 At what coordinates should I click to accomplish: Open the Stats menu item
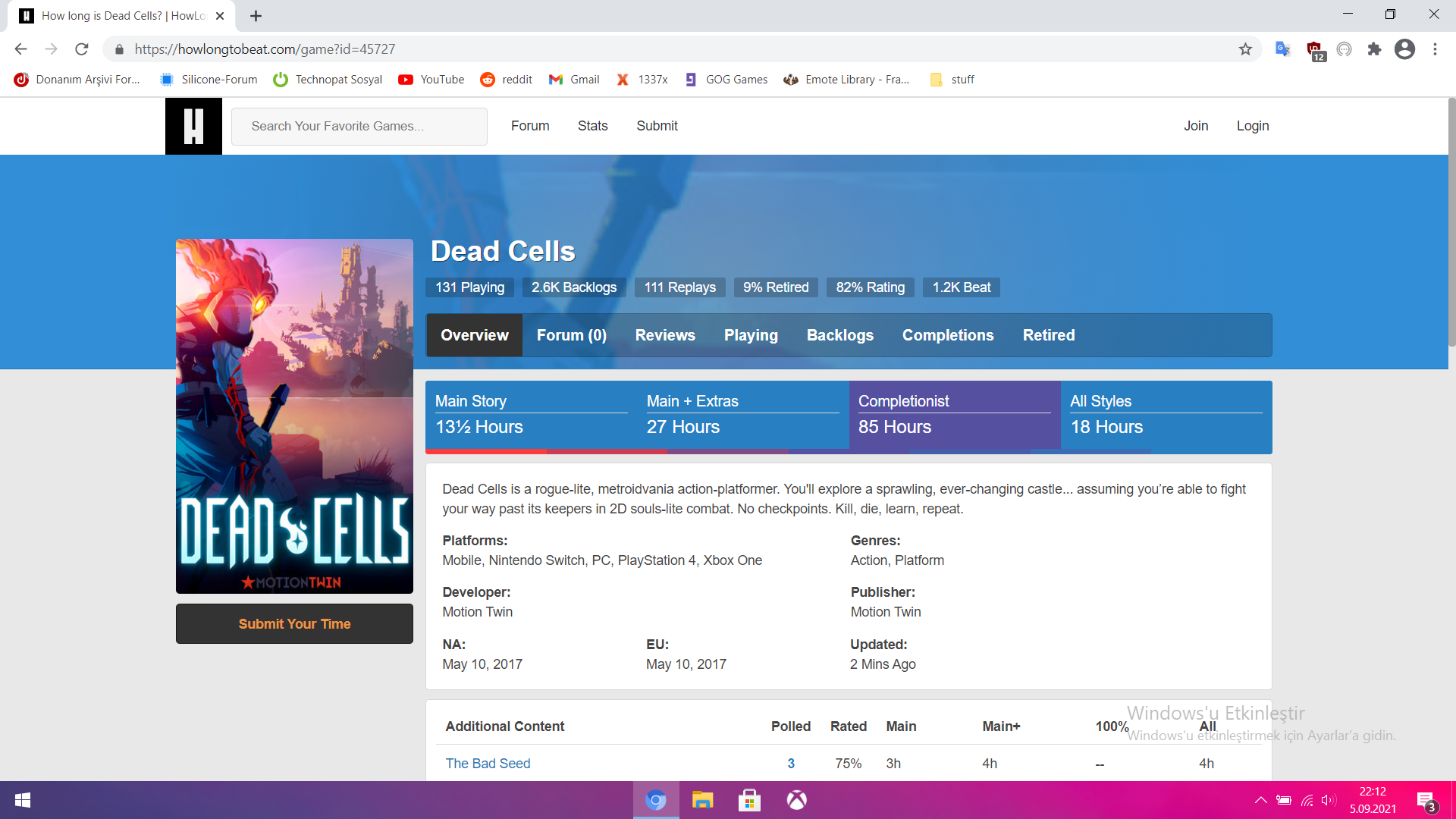[593, 126]
